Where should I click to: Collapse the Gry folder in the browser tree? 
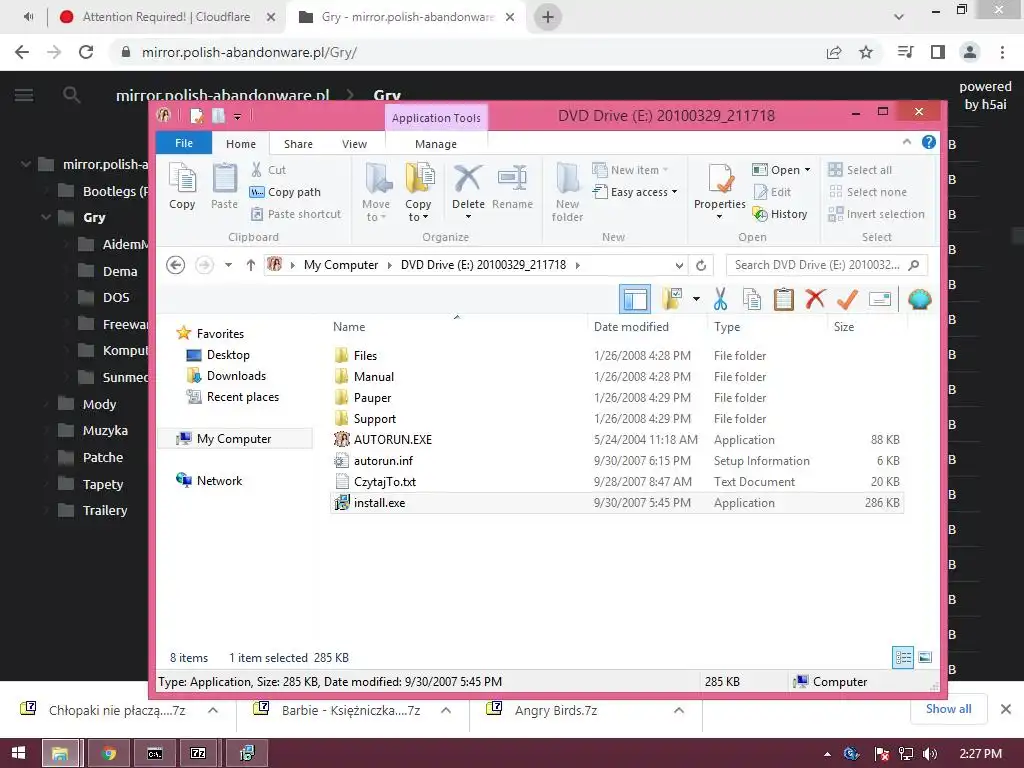coord(46,217)
